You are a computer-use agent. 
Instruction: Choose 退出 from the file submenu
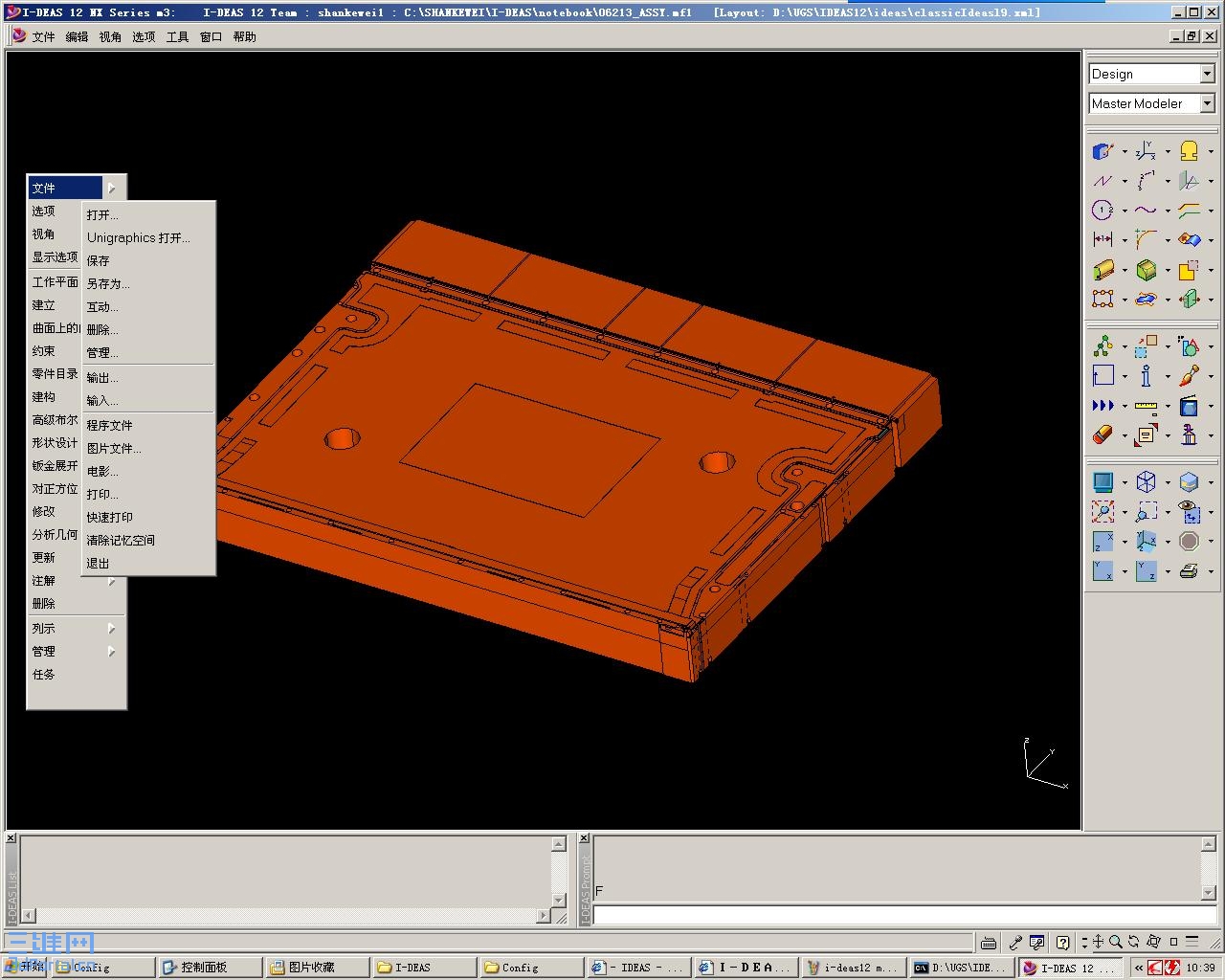tap(99, 563)
